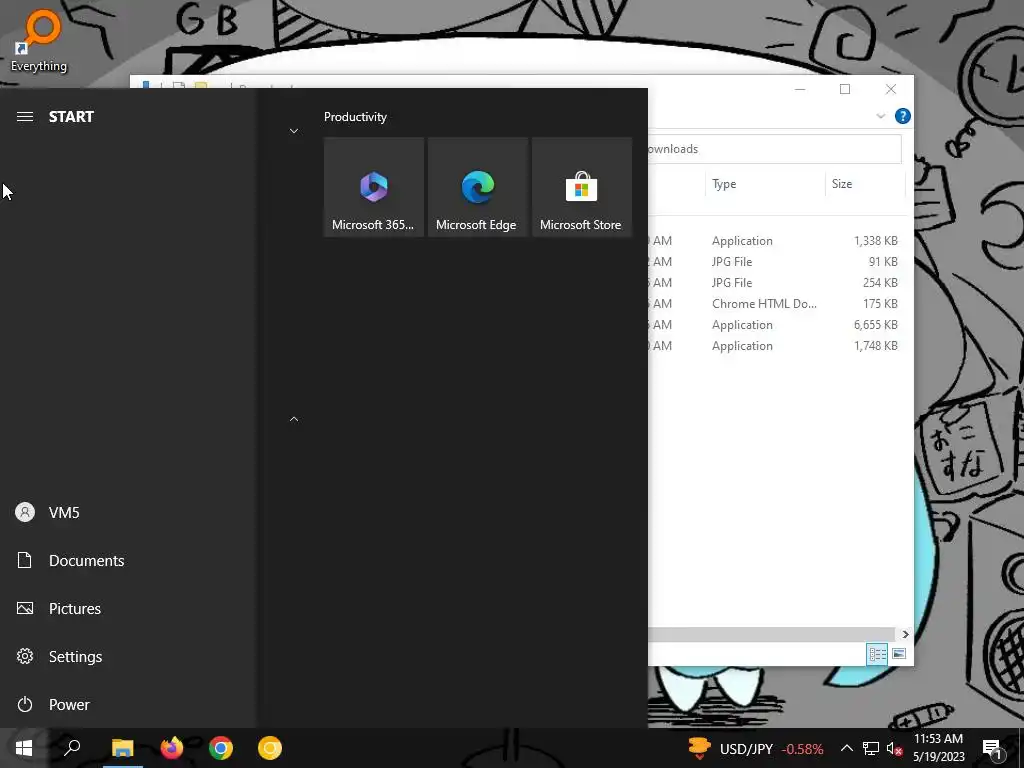The image size is (1024, 768).
Task: Click the Windows Start button
Action: 24,748
